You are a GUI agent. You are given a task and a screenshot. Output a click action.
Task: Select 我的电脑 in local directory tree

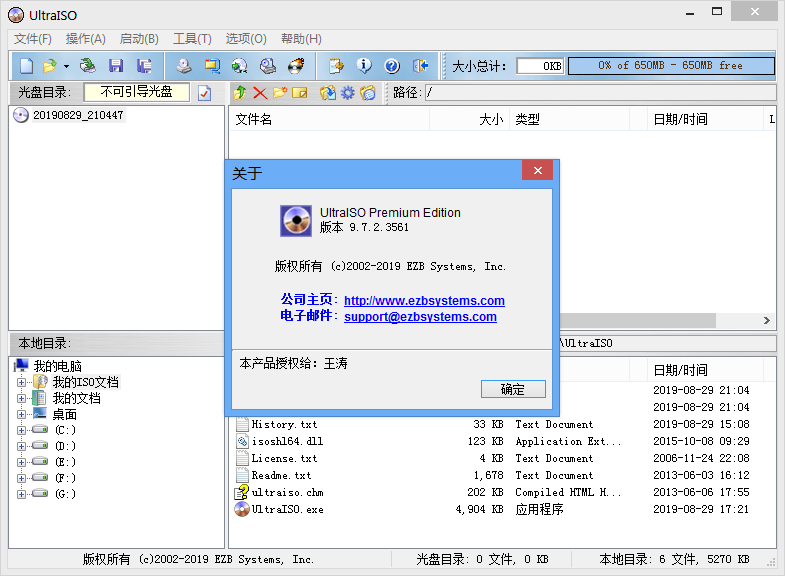(57, 366)
